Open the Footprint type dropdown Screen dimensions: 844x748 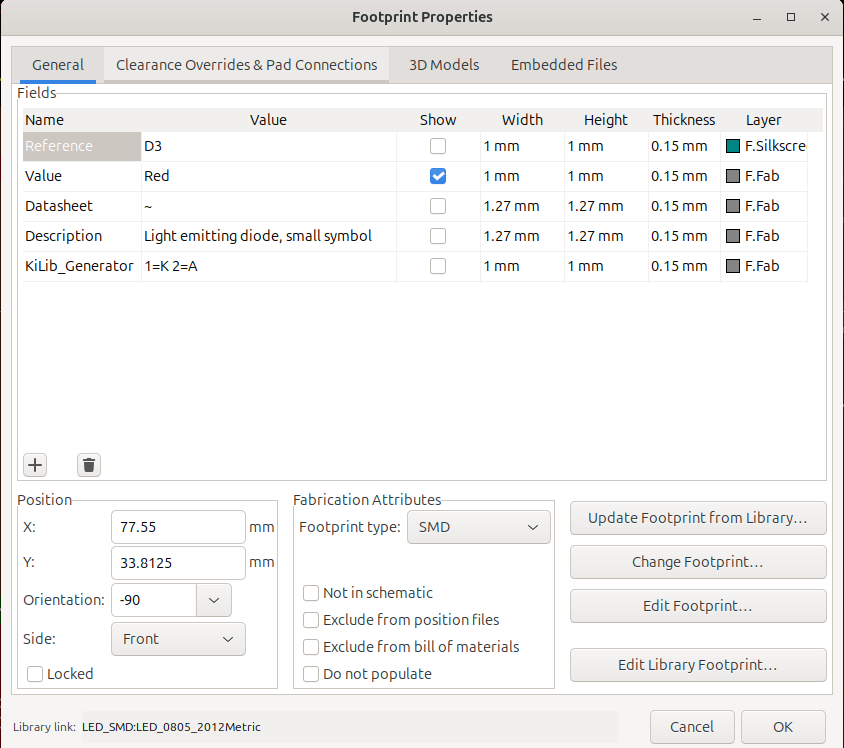point(479,527)
